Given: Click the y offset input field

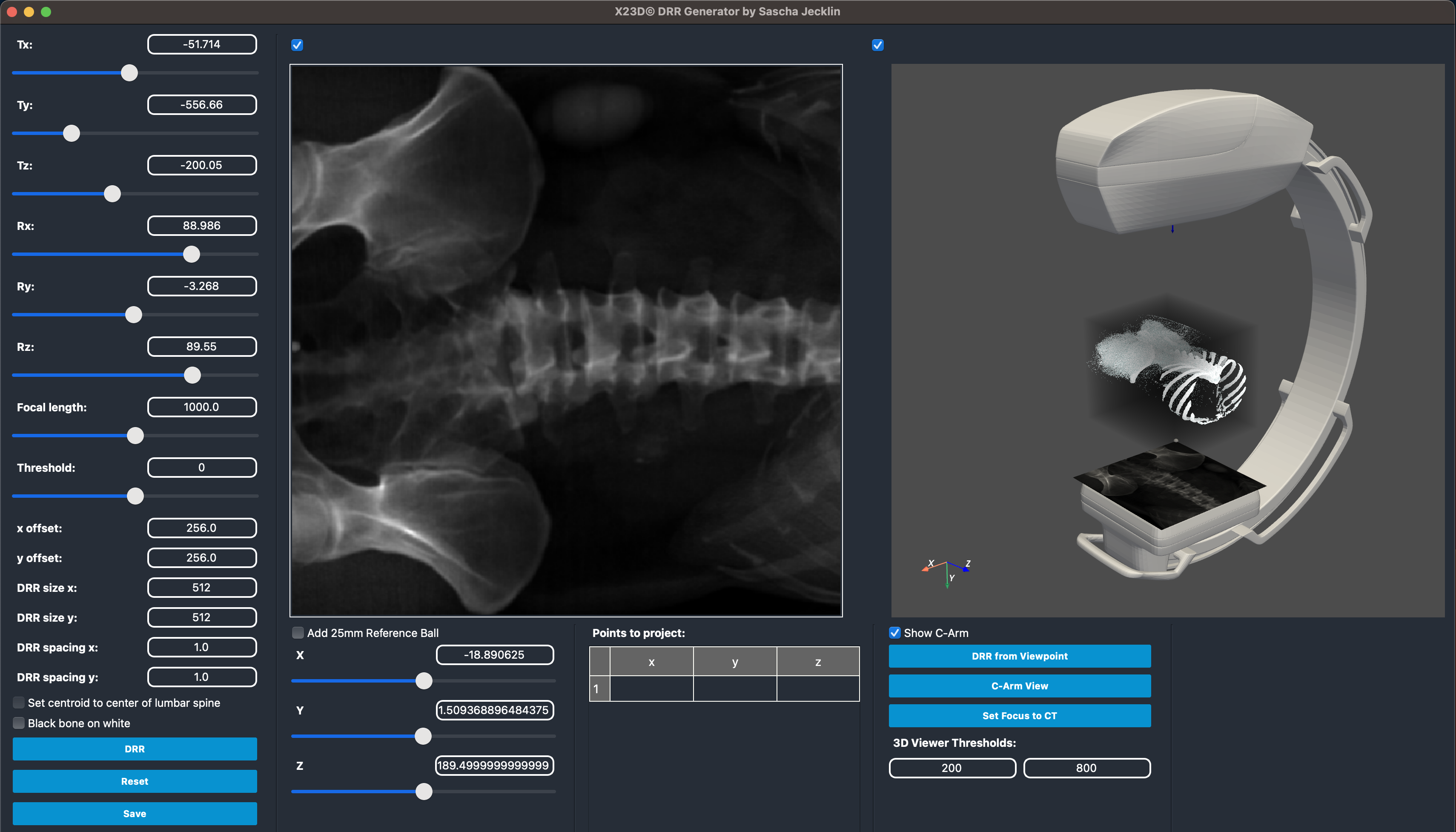Looking at the screenshot, I should (202, 558).
